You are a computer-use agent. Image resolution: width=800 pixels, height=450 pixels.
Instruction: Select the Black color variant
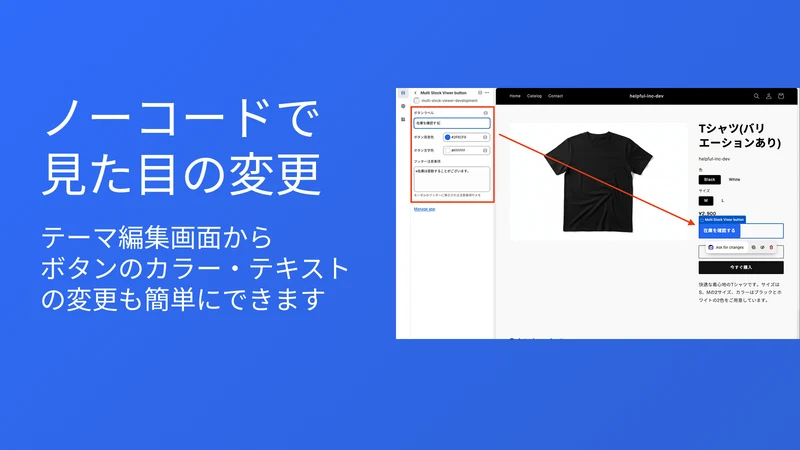click(710, 180)
